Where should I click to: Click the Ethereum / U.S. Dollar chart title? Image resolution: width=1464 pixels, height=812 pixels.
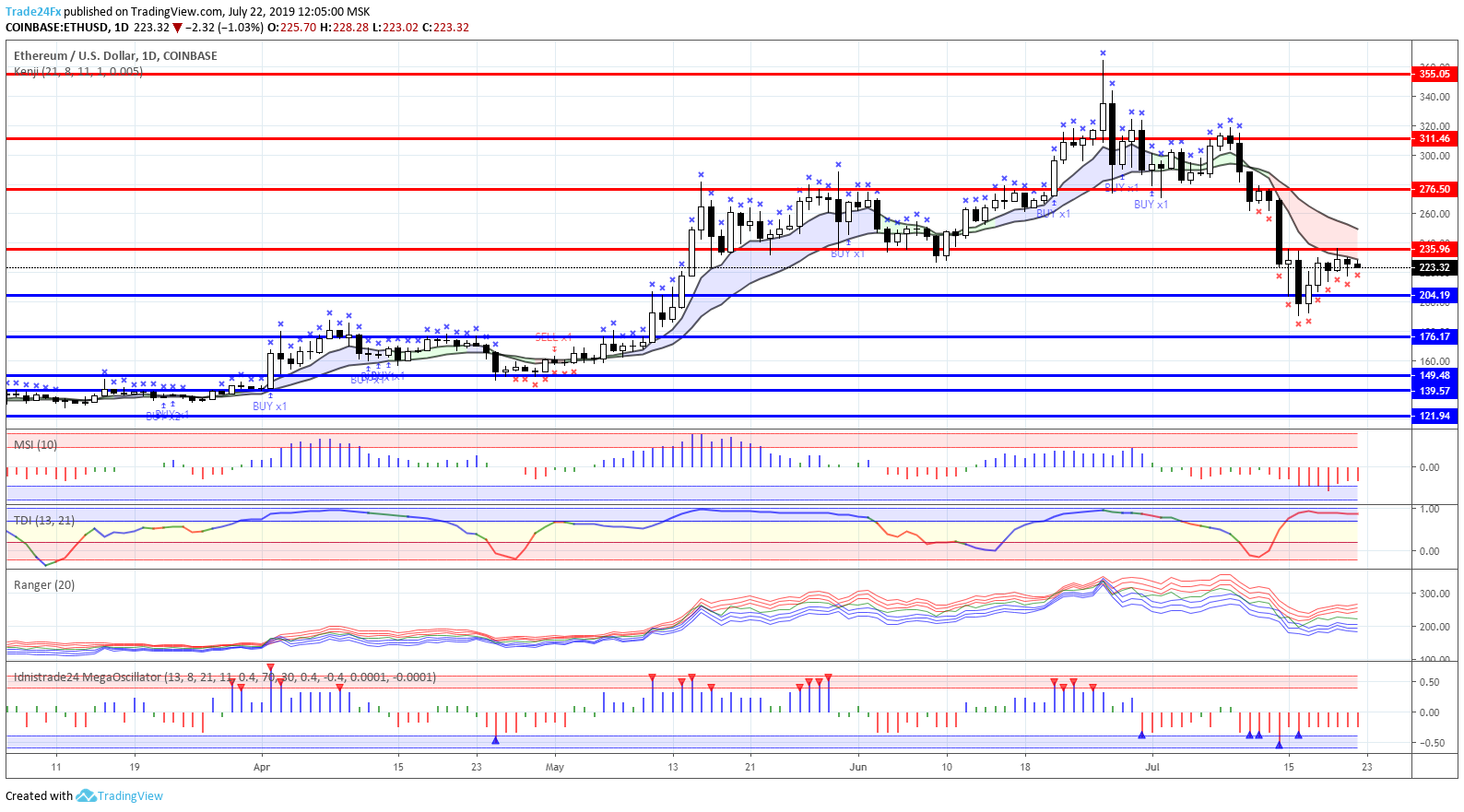click(115, 56)
